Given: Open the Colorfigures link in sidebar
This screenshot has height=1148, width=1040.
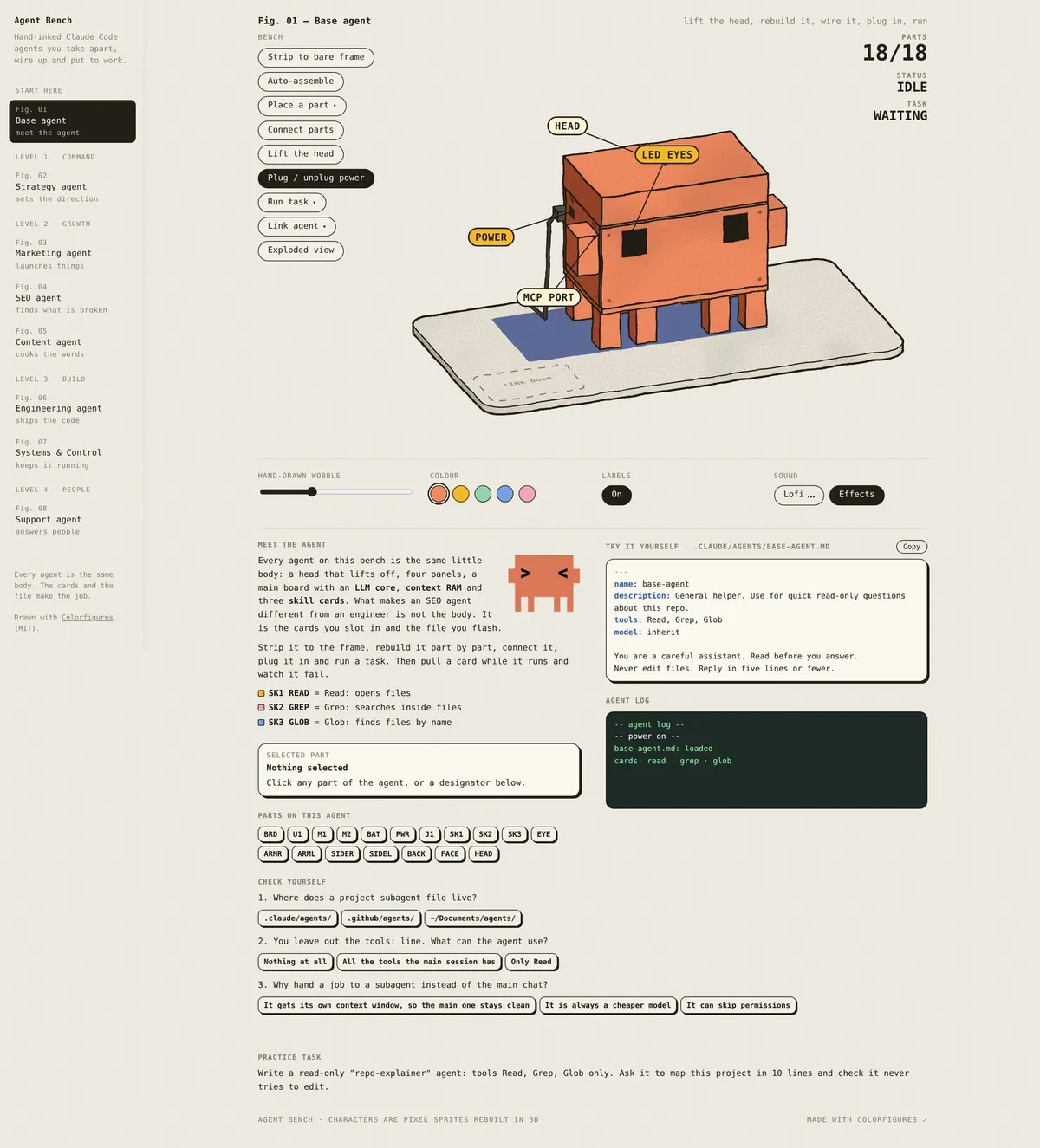Looking at the screenshot, I should click(x=88, y=618).
